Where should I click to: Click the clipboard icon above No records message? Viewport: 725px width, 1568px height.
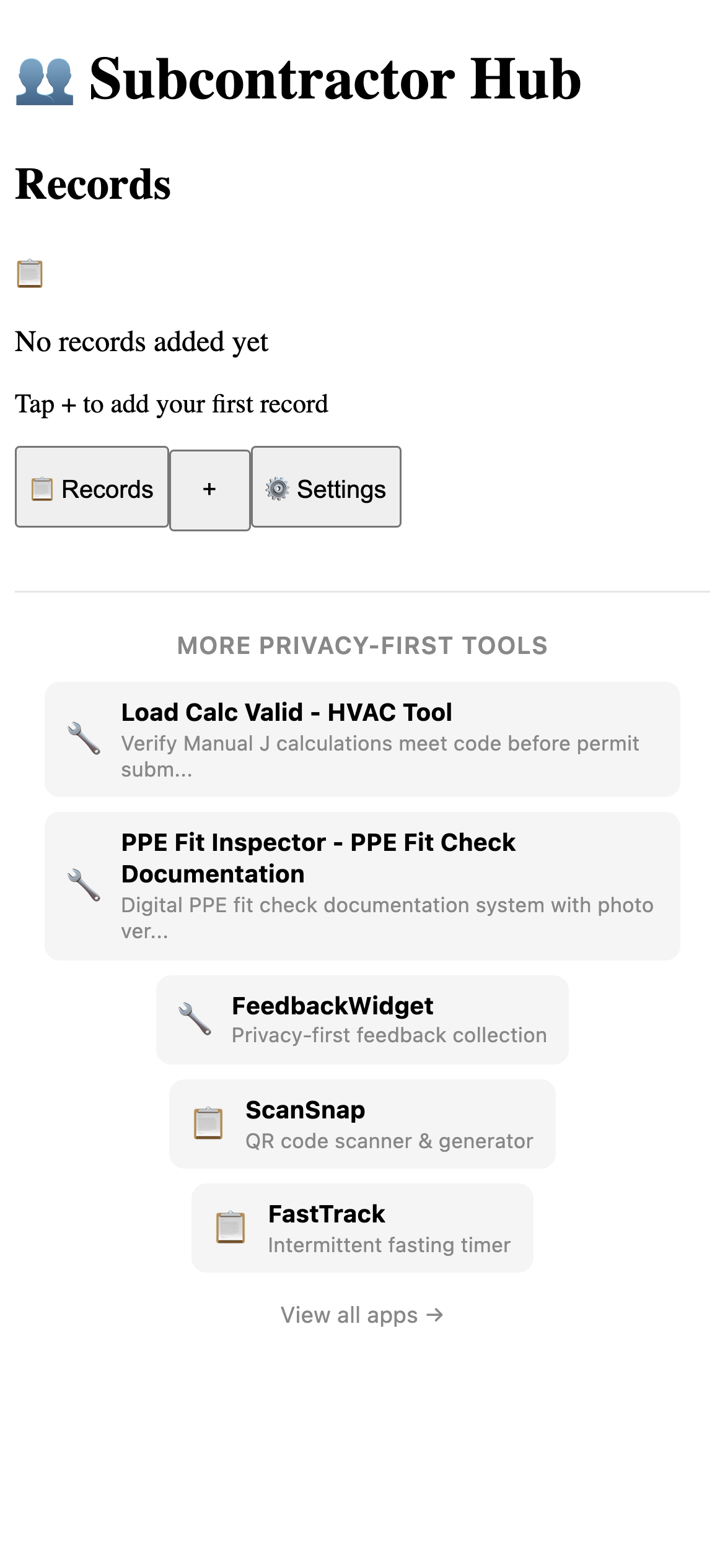29,271
